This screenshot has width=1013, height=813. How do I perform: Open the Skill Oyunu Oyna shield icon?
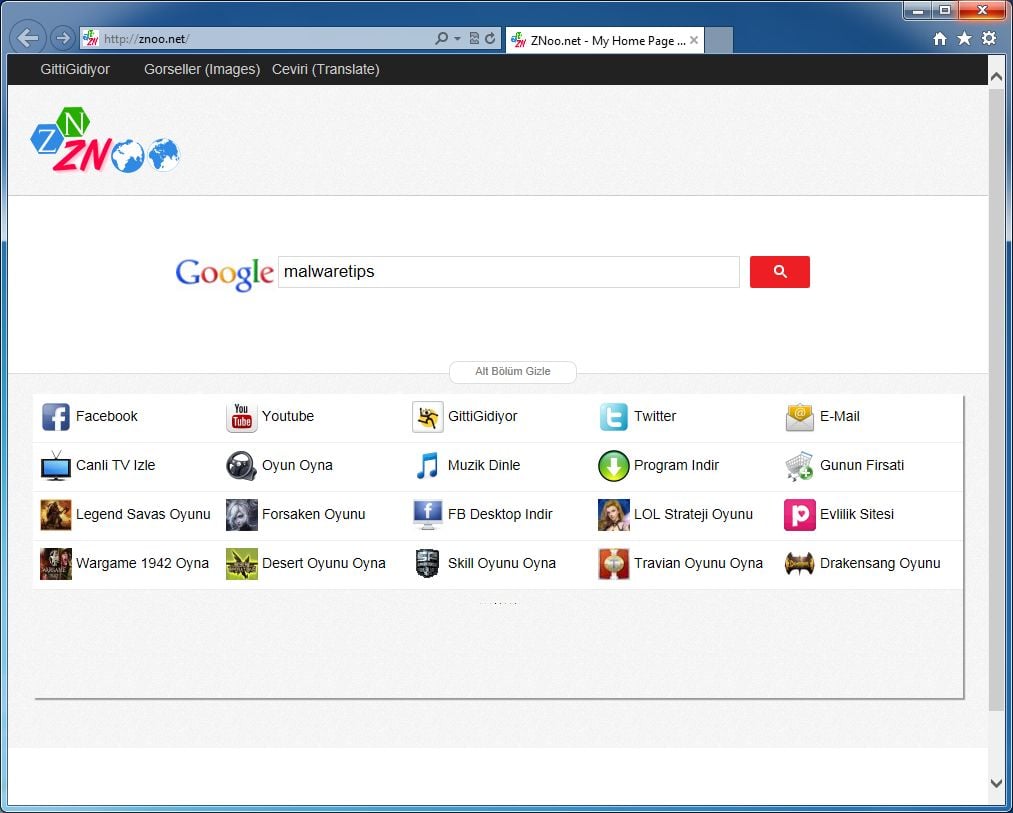428,564
